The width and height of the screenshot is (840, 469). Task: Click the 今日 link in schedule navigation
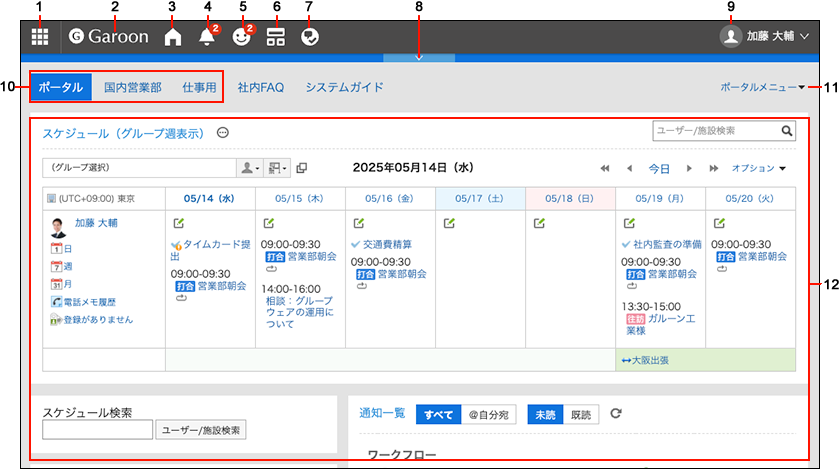(659, 168)
